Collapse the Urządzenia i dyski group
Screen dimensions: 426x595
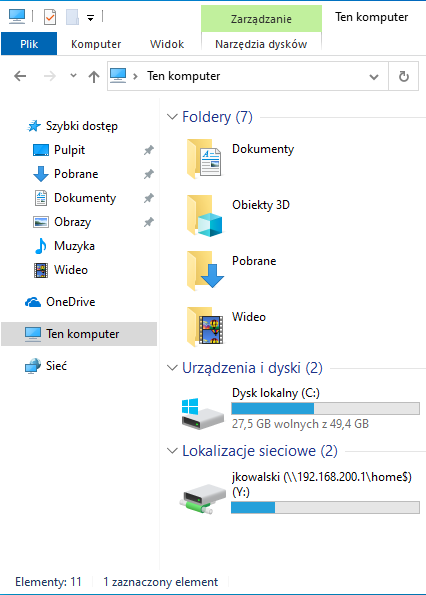(x=172, y=368)
